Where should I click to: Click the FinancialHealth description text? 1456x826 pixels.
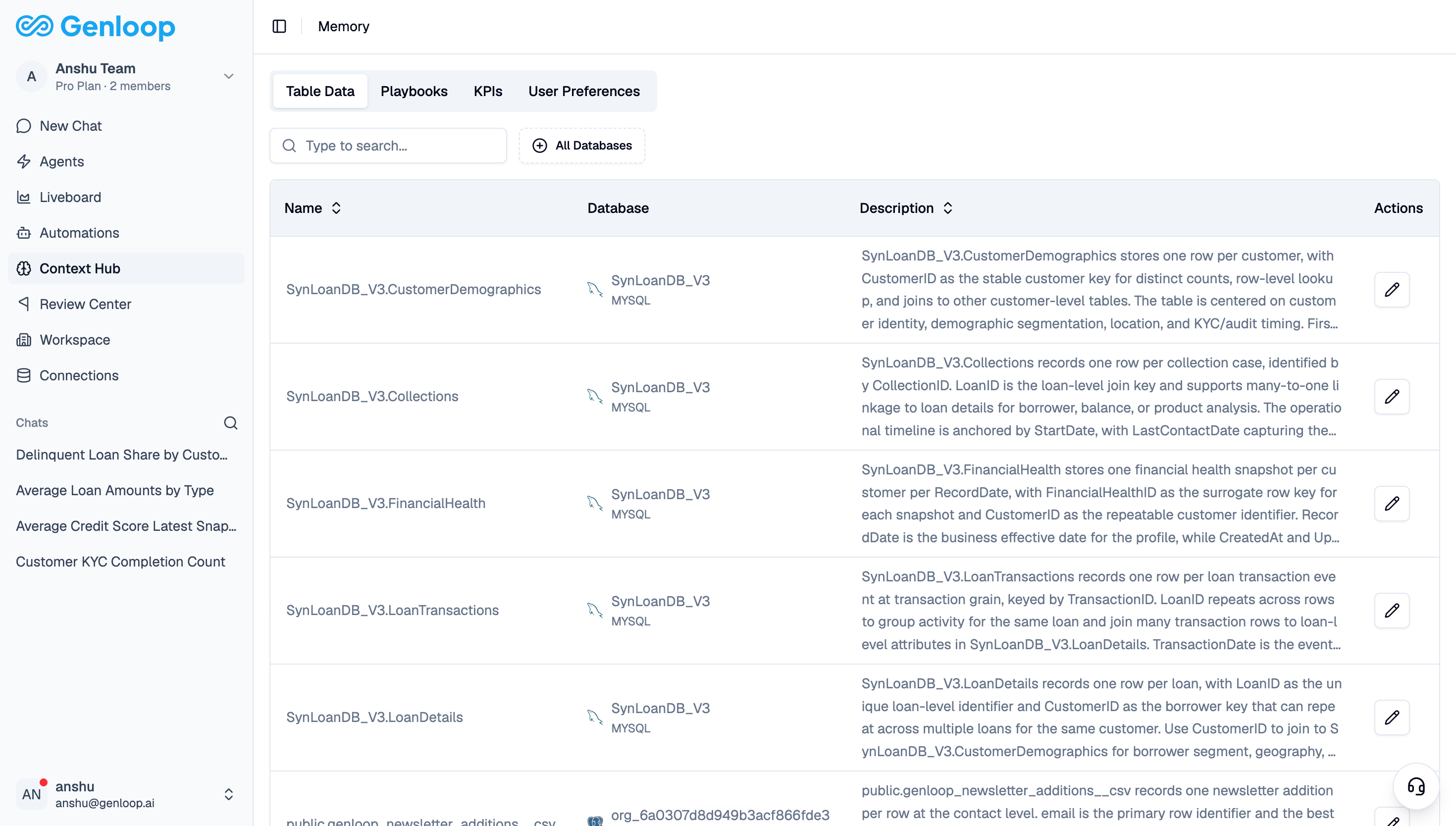(x=1100, y=504)
